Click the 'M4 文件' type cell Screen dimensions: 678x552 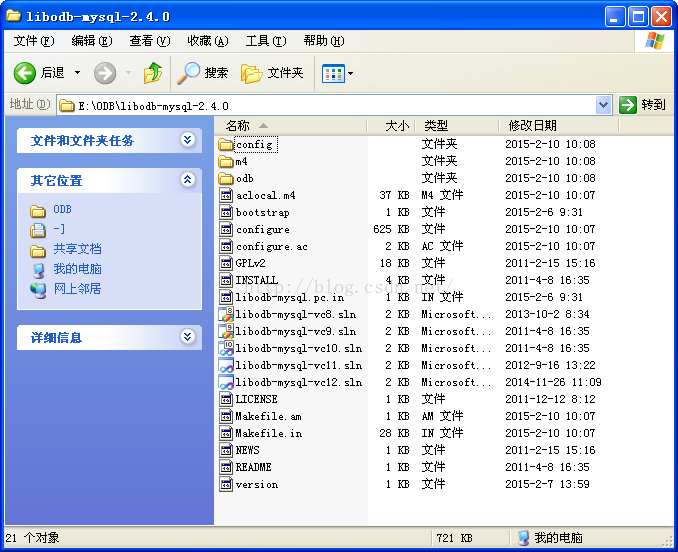(442, 195)
